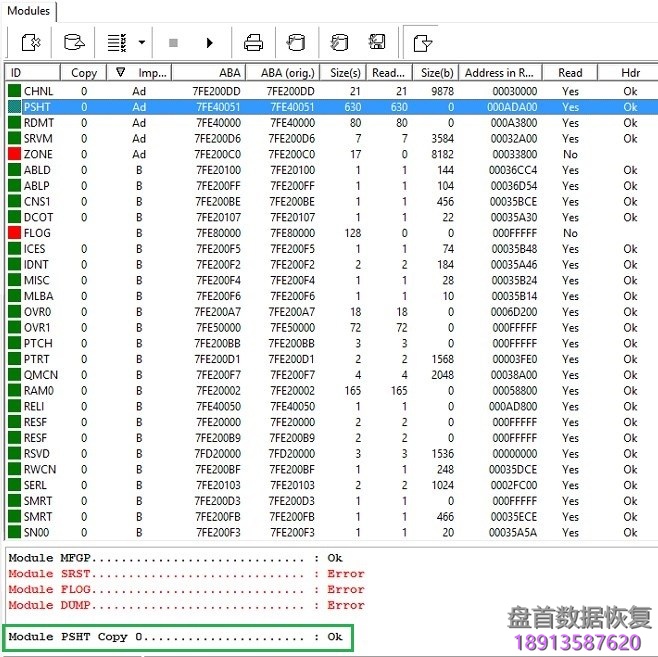
Task: Select the OVR0 module row
Action: pyautogui.click(x=332, y=312)
